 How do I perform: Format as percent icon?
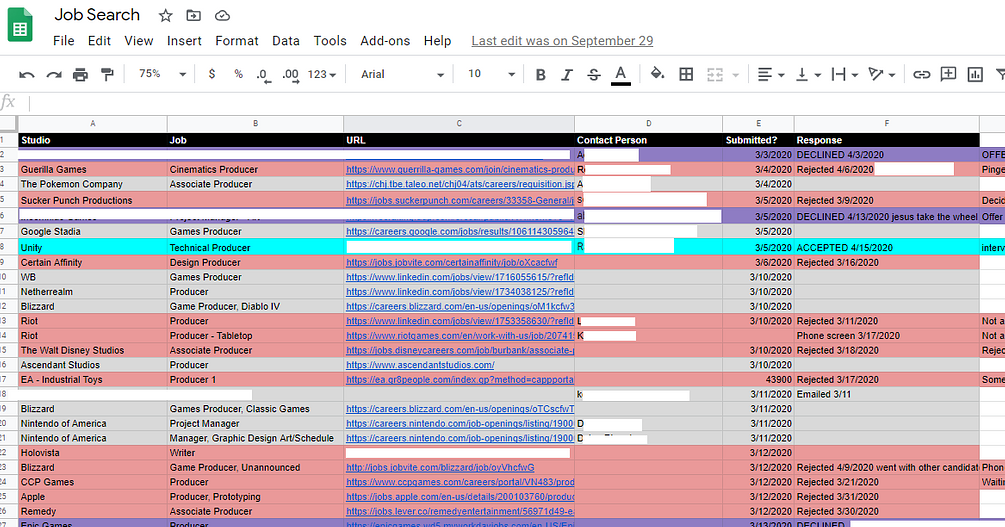238,74
